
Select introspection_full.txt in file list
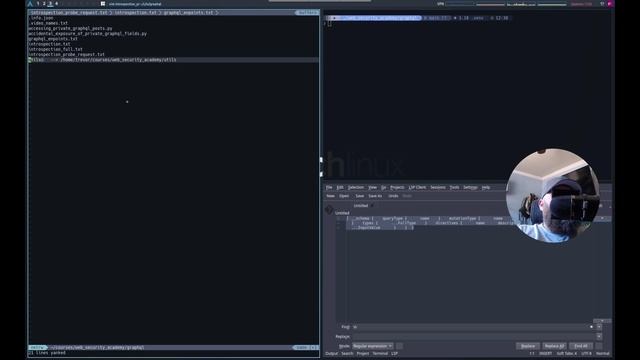pos(56,49)
